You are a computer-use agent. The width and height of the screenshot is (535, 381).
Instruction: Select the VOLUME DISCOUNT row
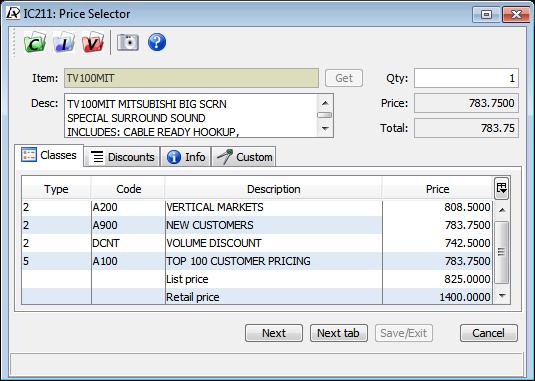257,243
